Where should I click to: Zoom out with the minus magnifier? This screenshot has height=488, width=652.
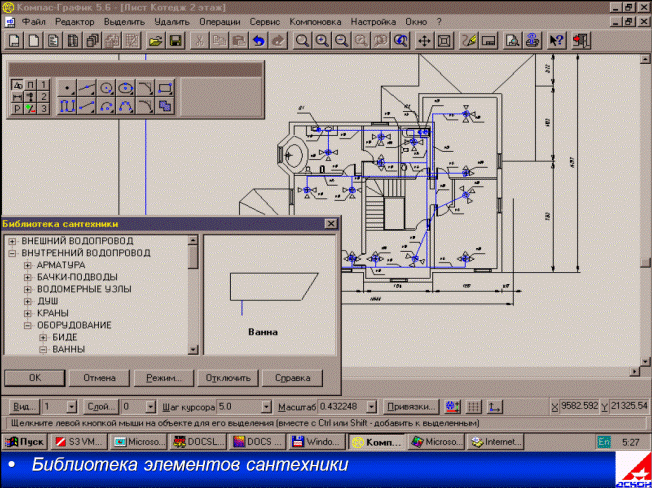(x=341, y=41)
